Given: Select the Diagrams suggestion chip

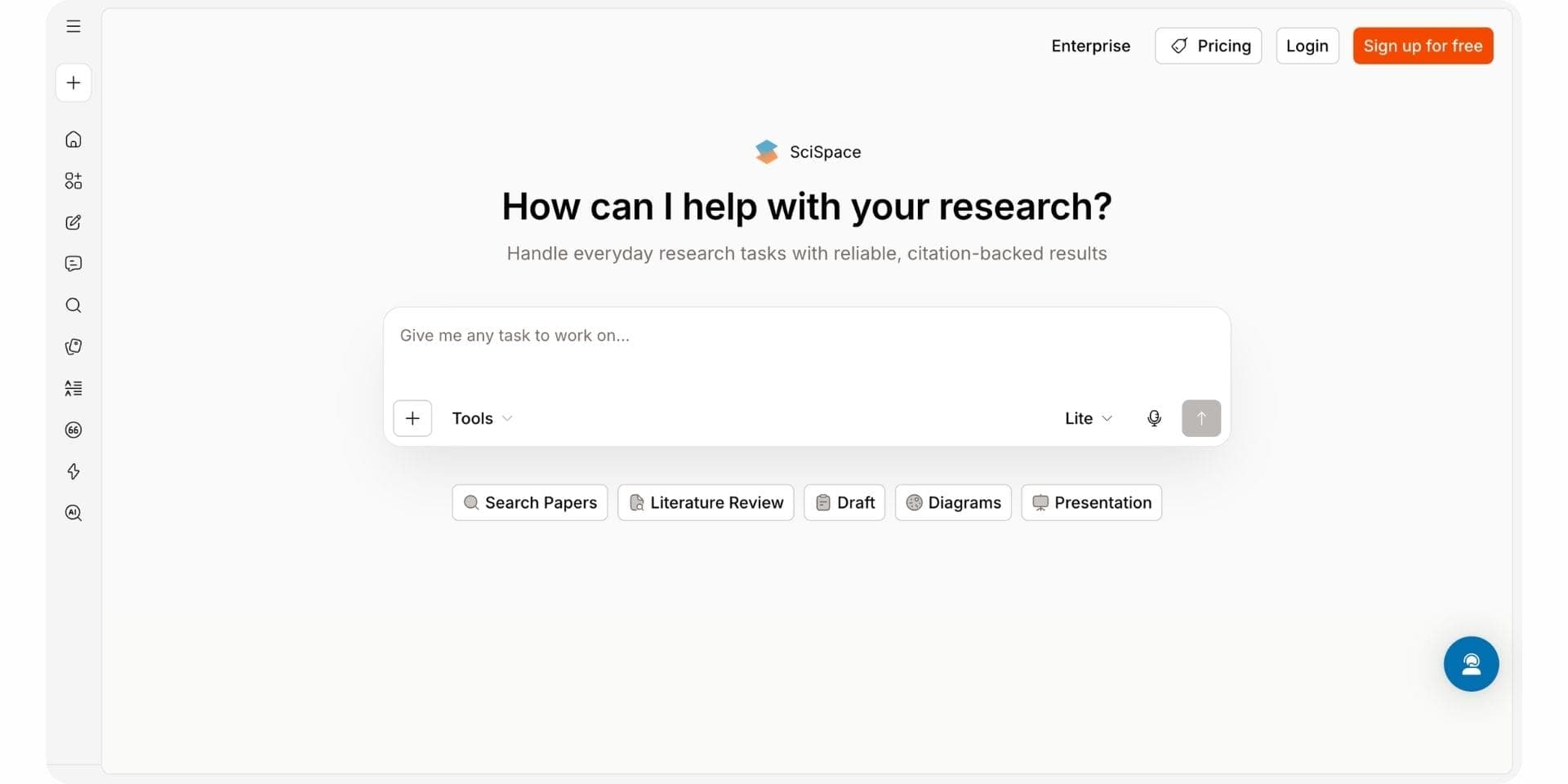Looking at the screenshot, I should tap(953, 502).
